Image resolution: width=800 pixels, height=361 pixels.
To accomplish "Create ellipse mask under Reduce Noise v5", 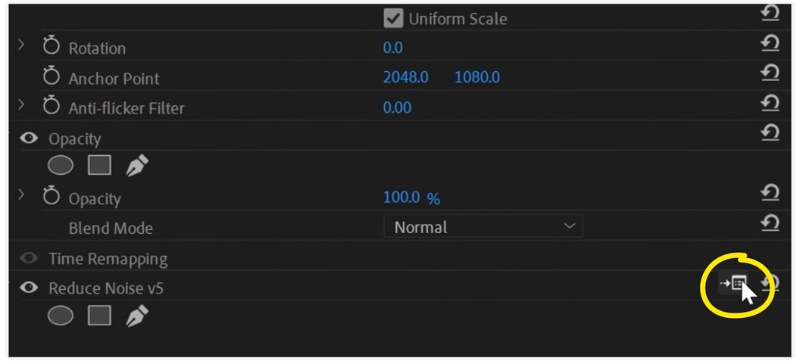I will (x=60, y=316).
